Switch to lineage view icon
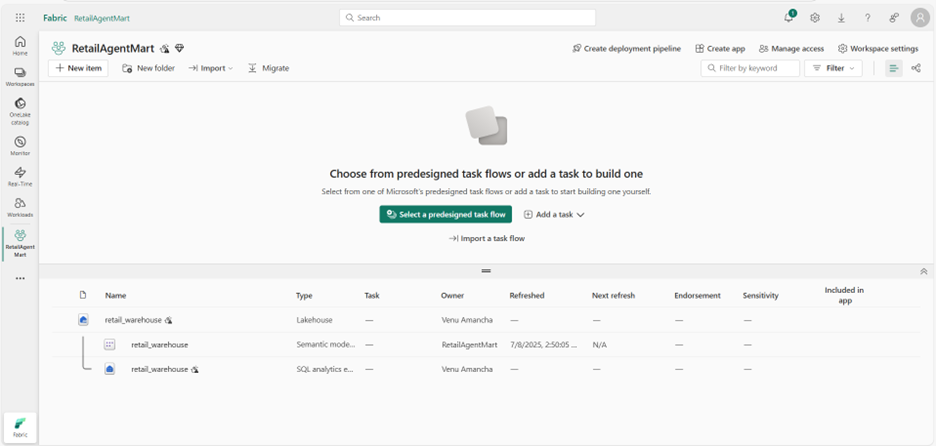 click(916, 68)
